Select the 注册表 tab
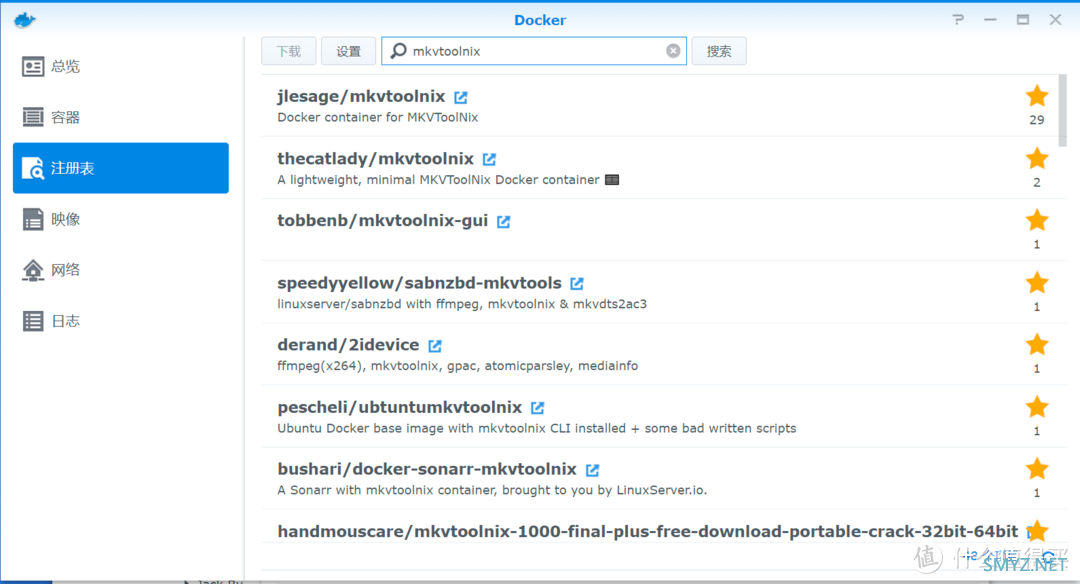 pyautogui.click(x=121, y=168)
